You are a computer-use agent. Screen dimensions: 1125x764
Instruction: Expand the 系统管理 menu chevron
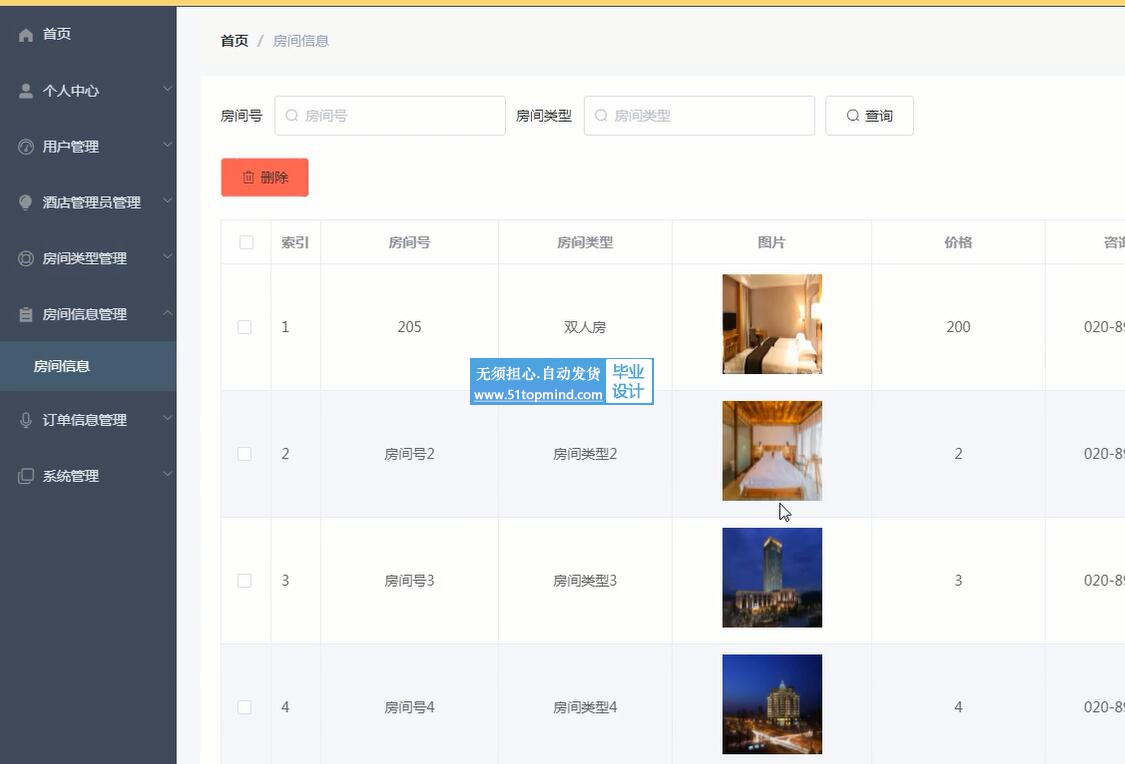coord(167,475)
